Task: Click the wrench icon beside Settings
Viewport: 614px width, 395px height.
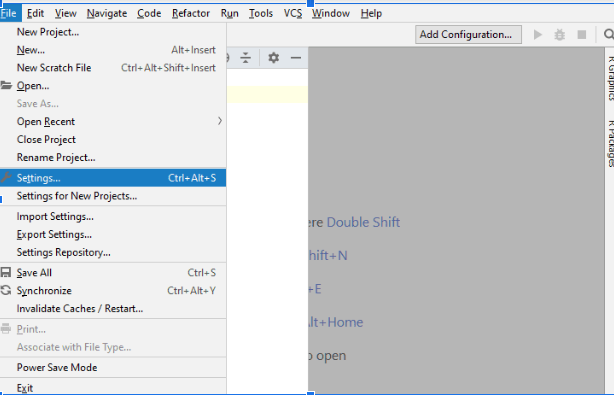Action: coord(6,178)
